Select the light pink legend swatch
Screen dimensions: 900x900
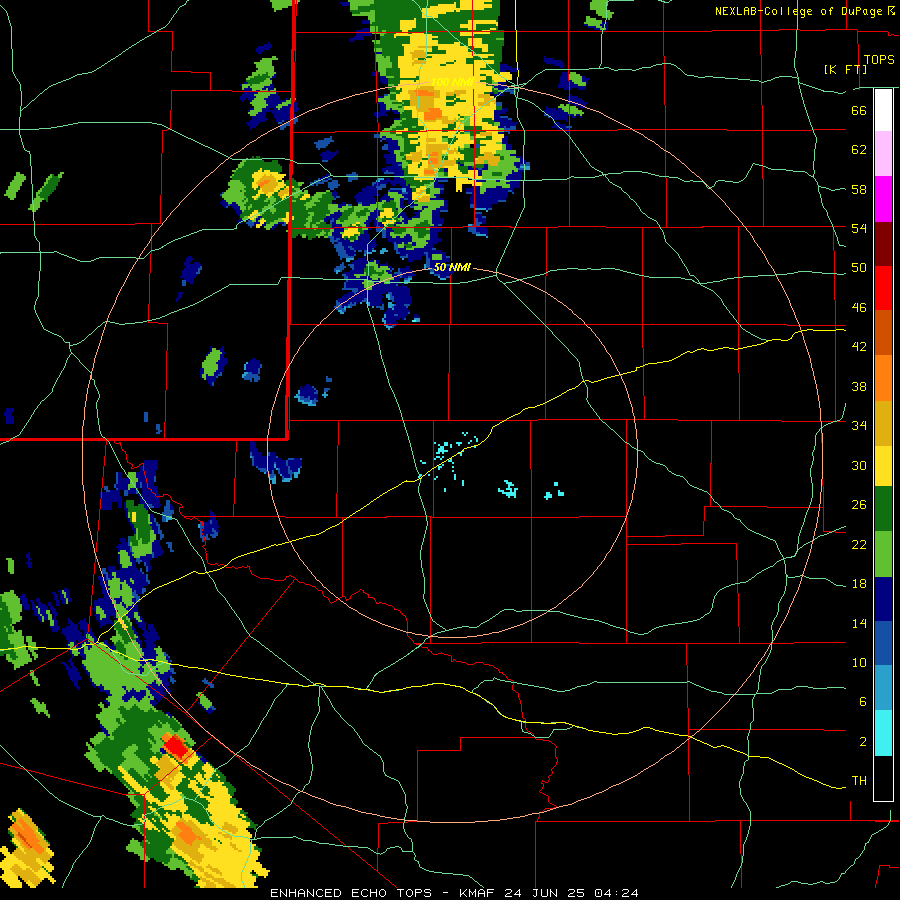pos(883,153)
